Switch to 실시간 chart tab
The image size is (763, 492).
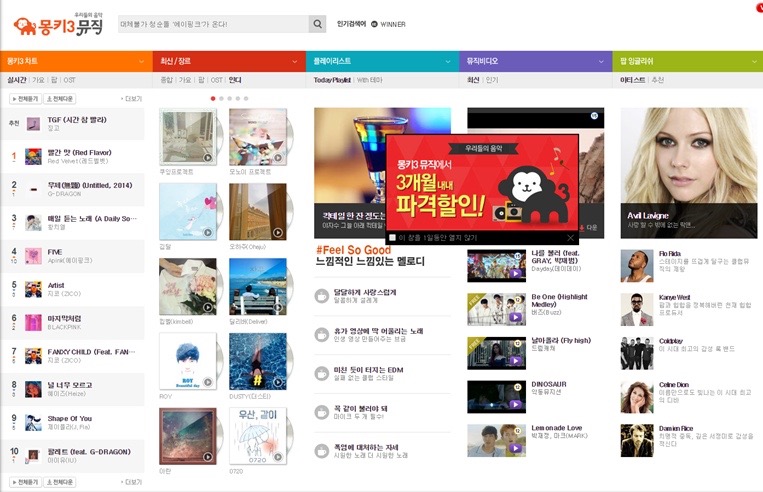click(x=17, y=80)
